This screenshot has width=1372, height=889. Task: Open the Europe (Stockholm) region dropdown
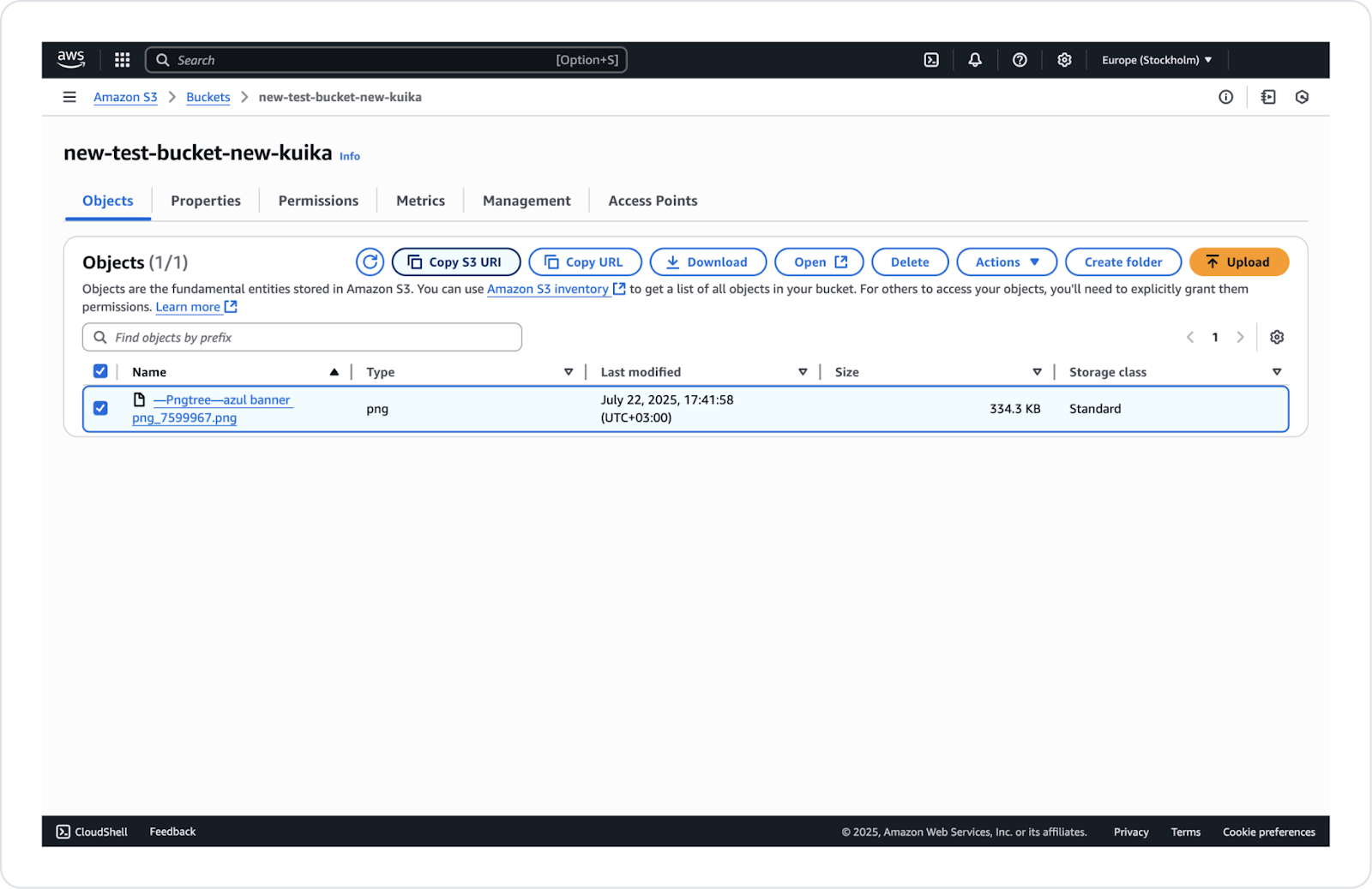1157,60
